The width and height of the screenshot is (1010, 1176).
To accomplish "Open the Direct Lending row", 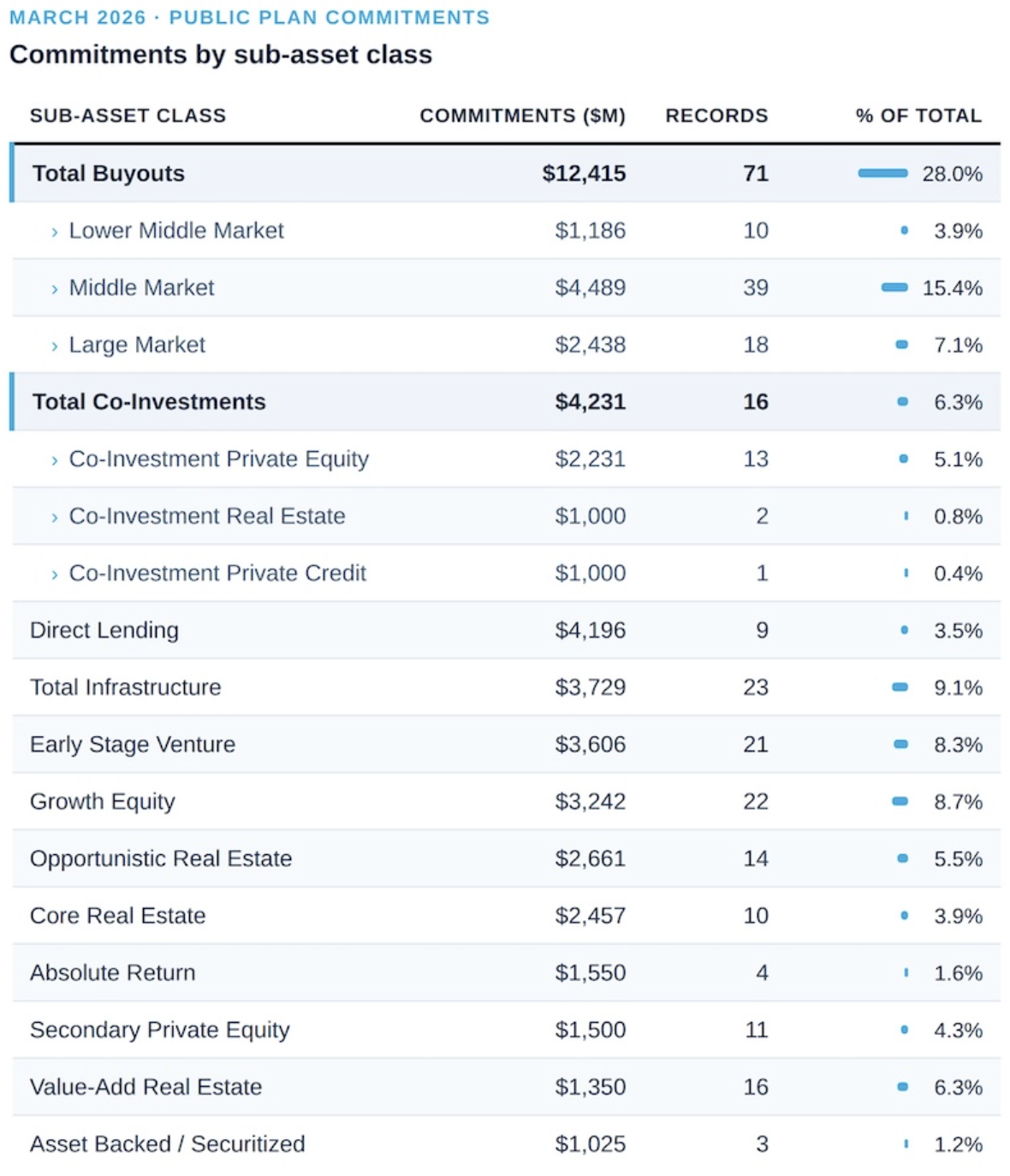I will click(104, 631).
